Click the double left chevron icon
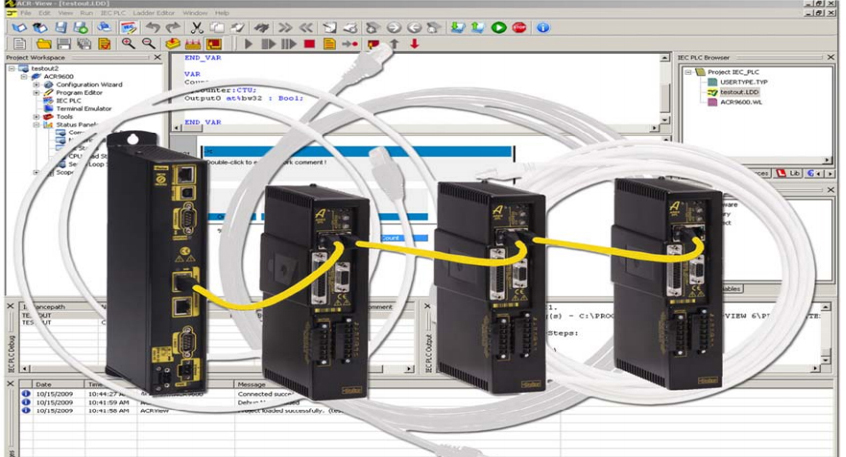The width and height of the screenshot is (846, 457). (x=306, y=27)
